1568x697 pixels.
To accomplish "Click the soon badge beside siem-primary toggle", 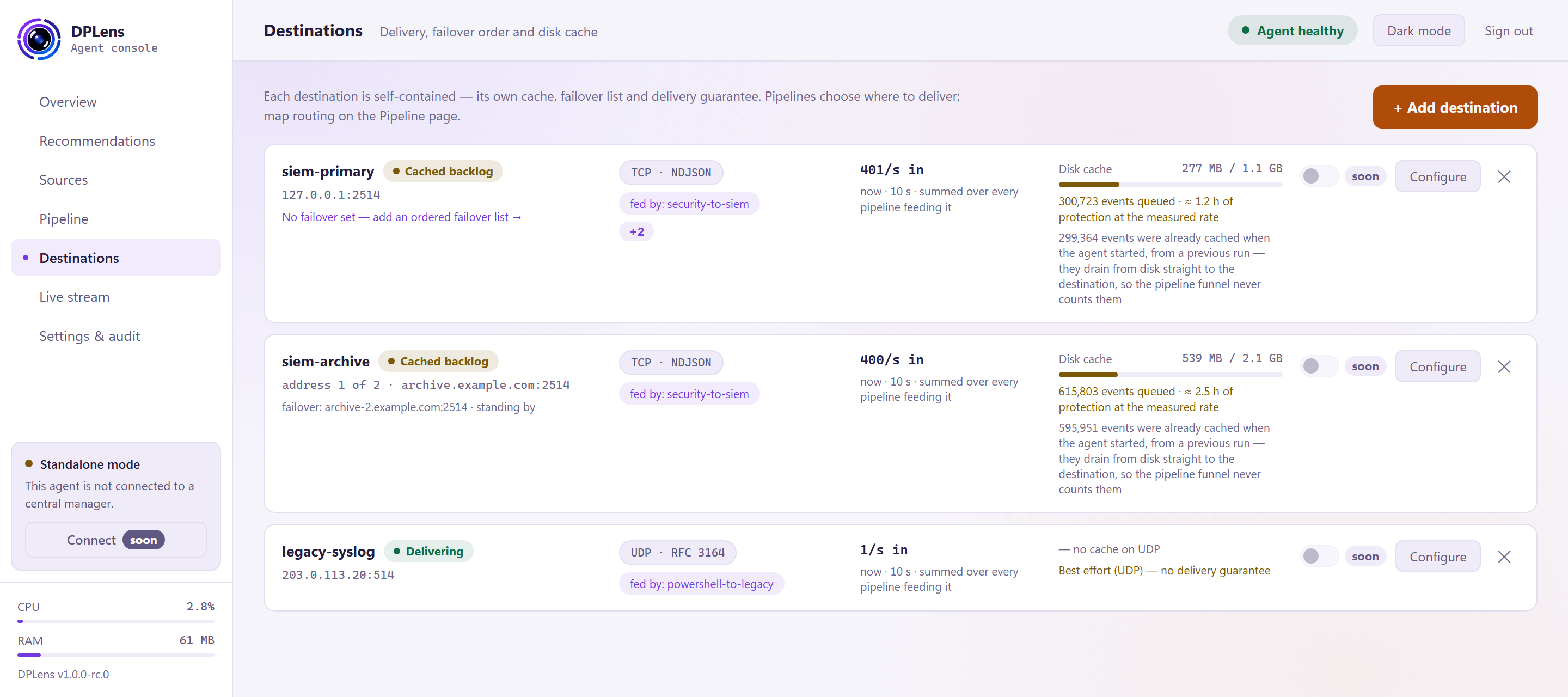I will click(1365, 176).
